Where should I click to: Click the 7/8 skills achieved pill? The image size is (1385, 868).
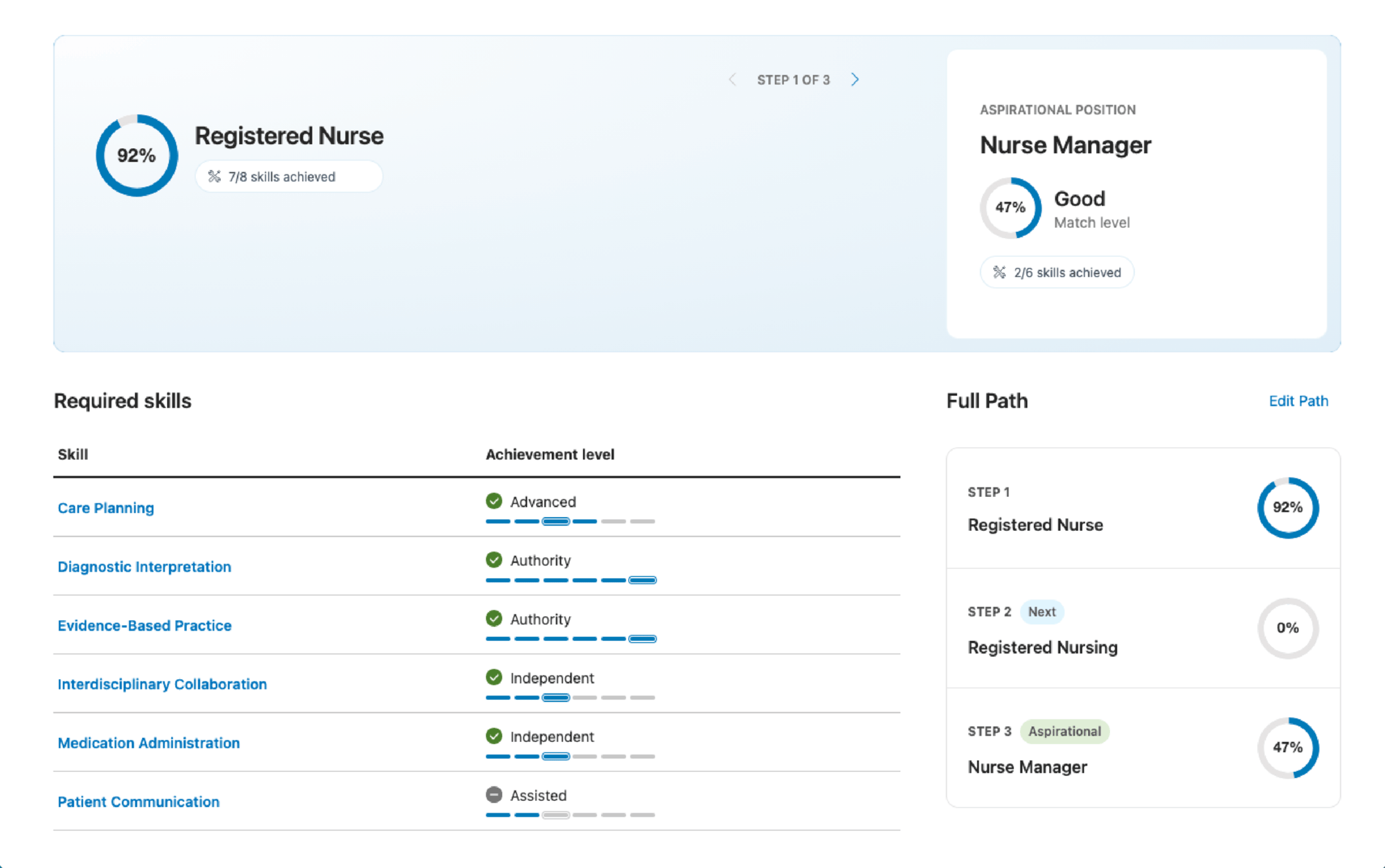[289, 177]
